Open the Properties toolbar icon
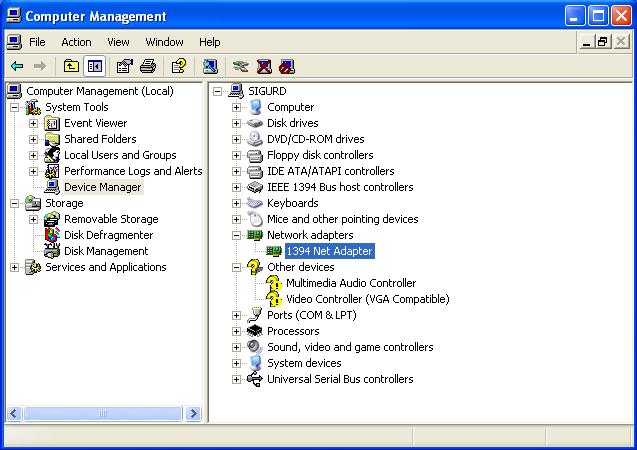Viewport: 637px width, 450px height. [x=124, y=66]
